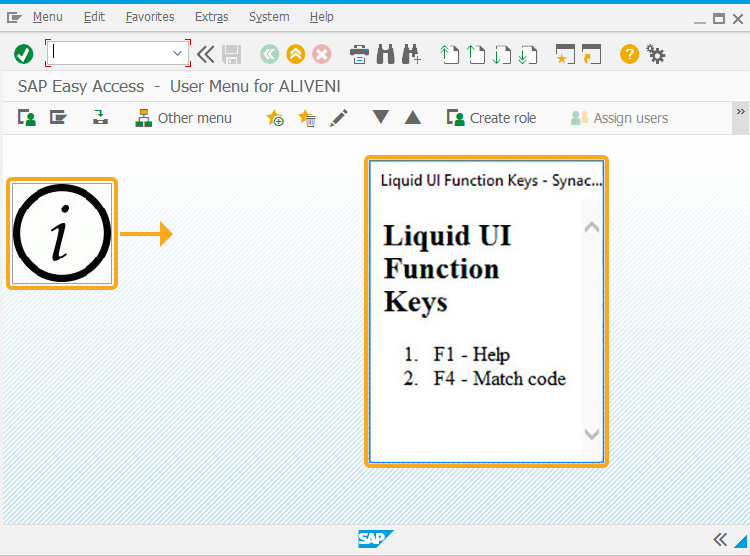750x556 pixels.
Task: Click the Create New Session icon
Action: (565, 54)
